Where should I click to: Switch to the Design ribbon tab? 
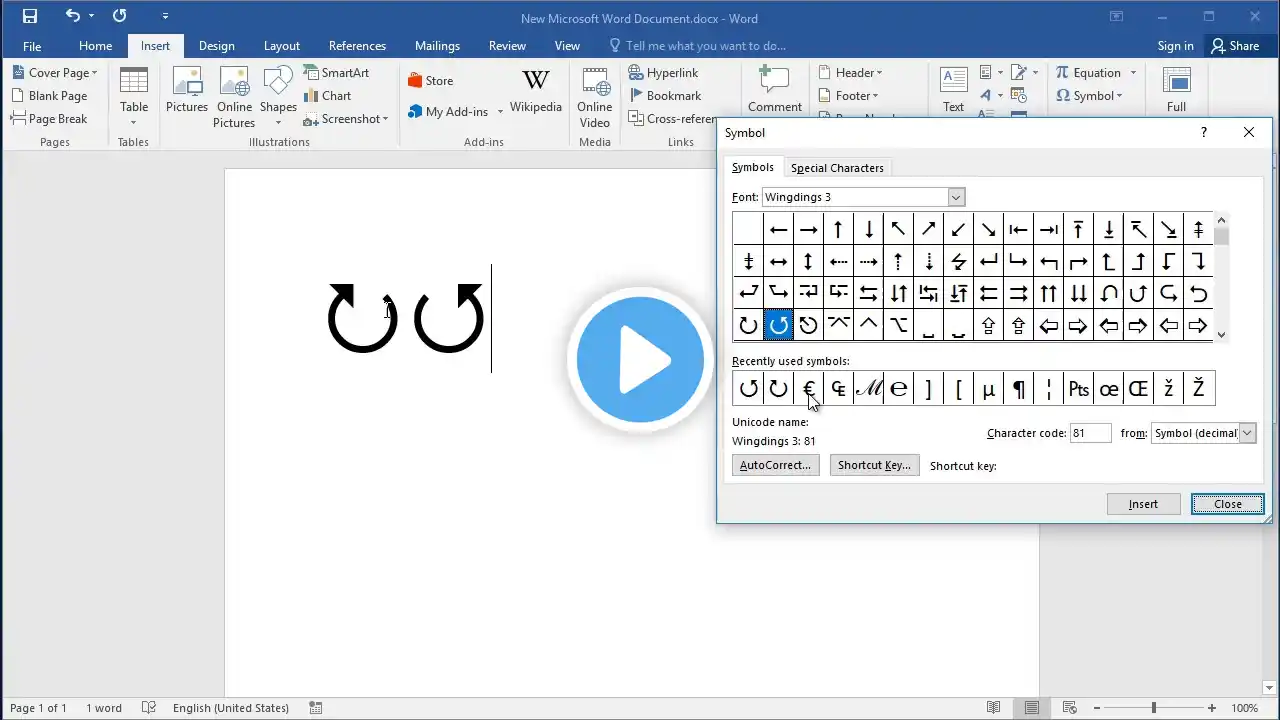[216, 46]
